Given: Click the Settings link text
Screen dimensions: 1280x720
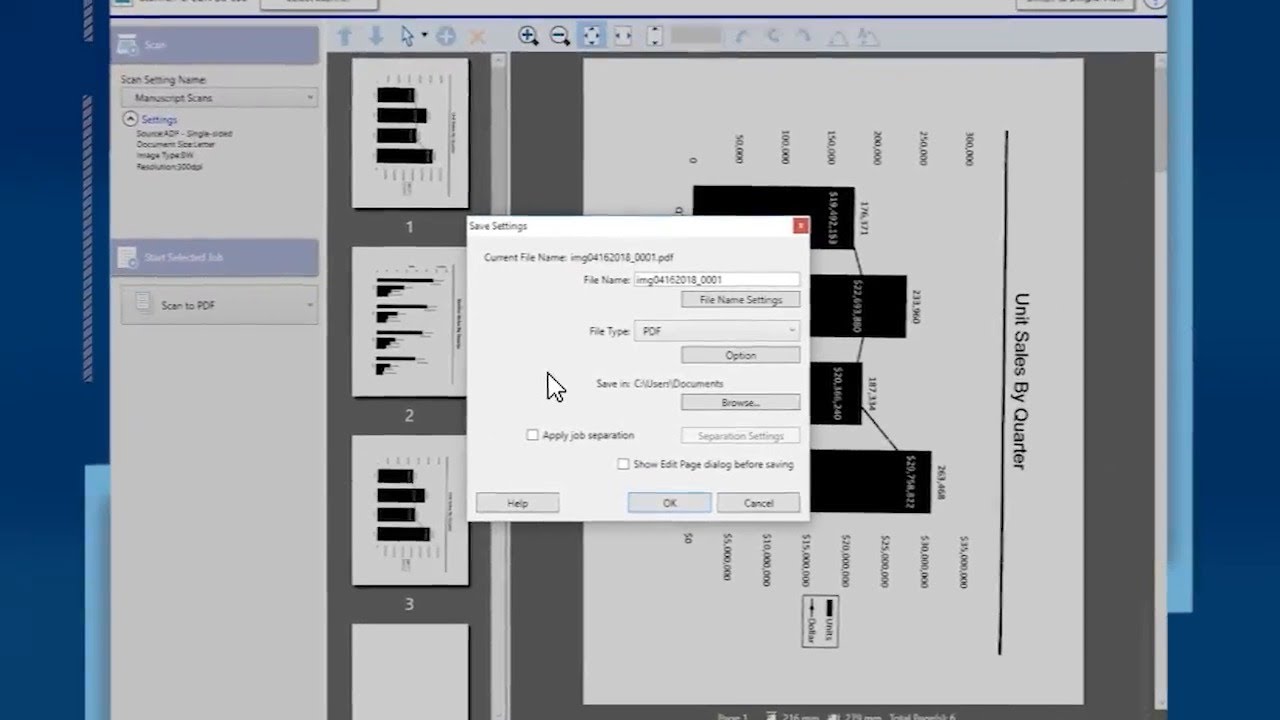Looking at the screenshot, I should point(159,119).
